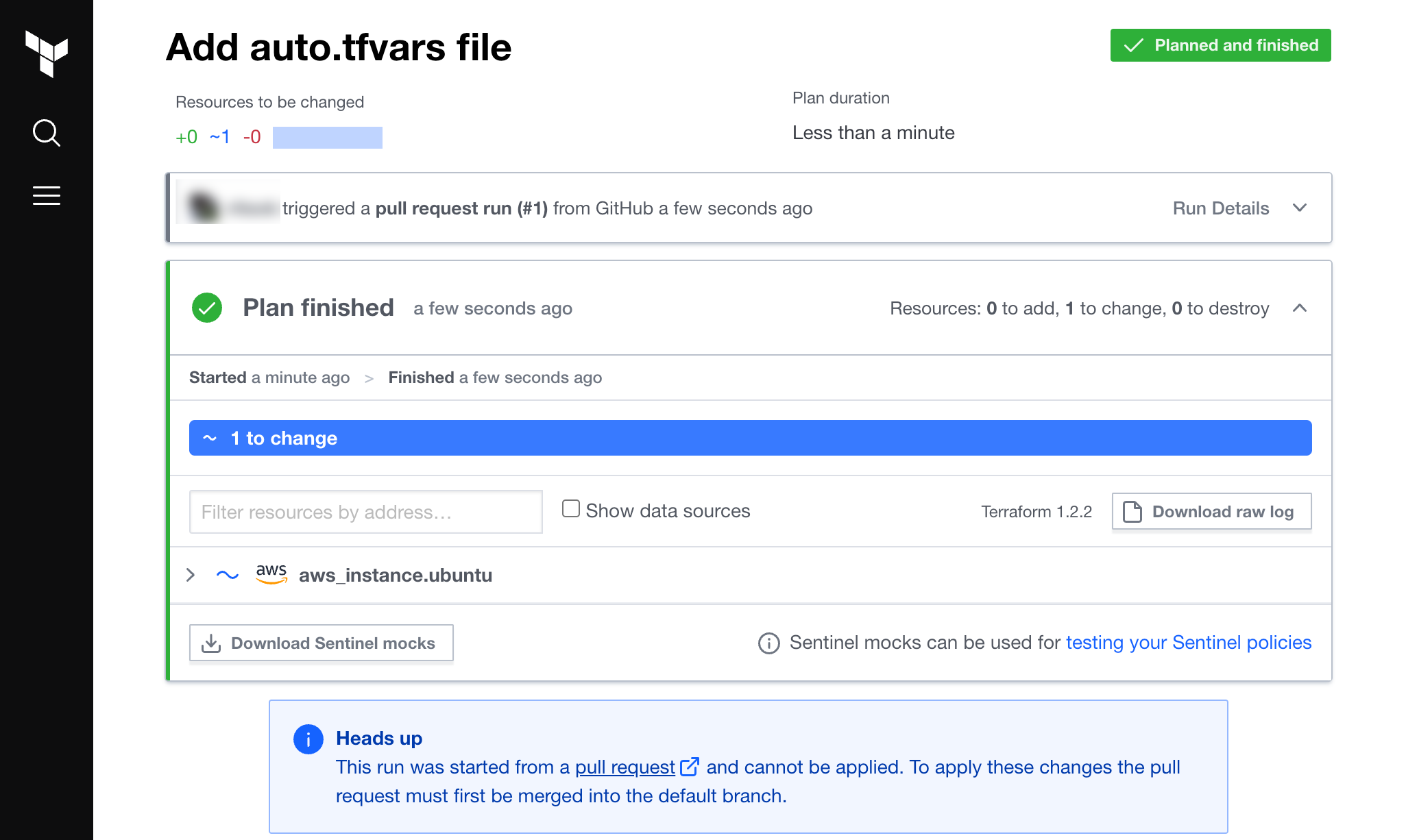Click the Download raw log button
The image size is (1406, 840).
click(x=1211, y=511)
